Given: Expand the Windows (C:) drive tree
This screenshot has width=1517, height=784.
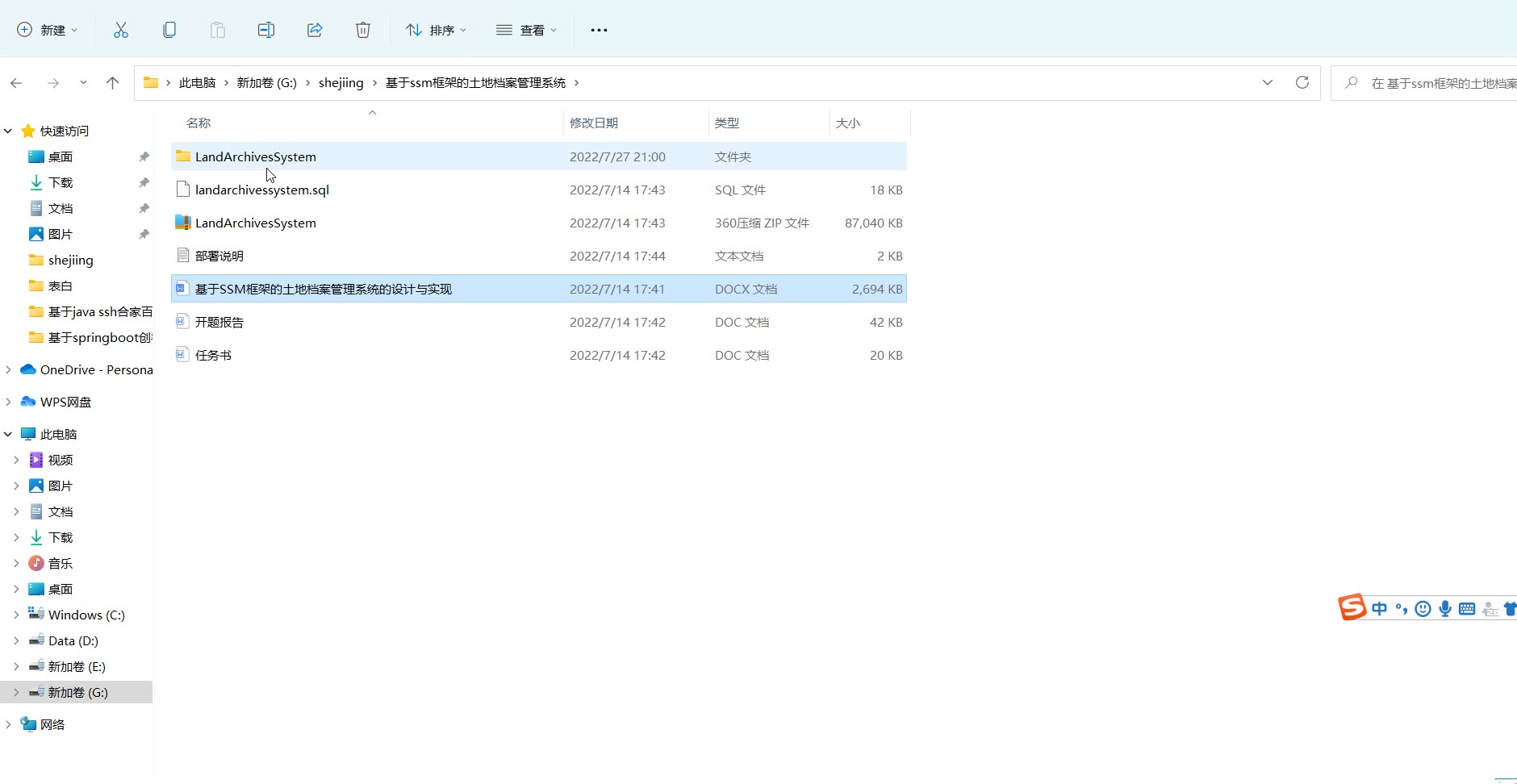Looking at the screenshot, I should point(16,615).
